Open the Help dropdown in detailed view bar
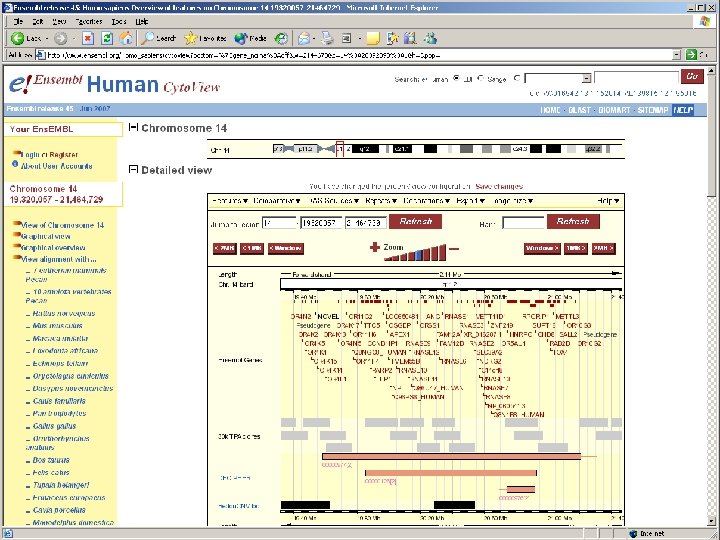The height and width of the screenshot is (540, 720). tap(608, 201)
